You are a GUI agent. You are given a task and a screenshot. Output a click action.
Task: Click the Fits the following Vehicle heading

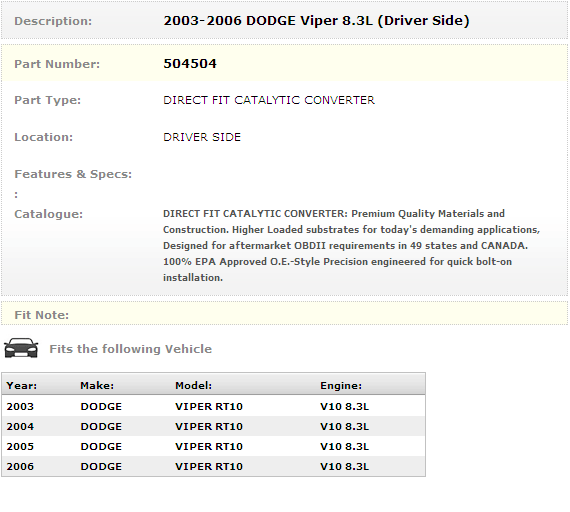pos(131,349)
